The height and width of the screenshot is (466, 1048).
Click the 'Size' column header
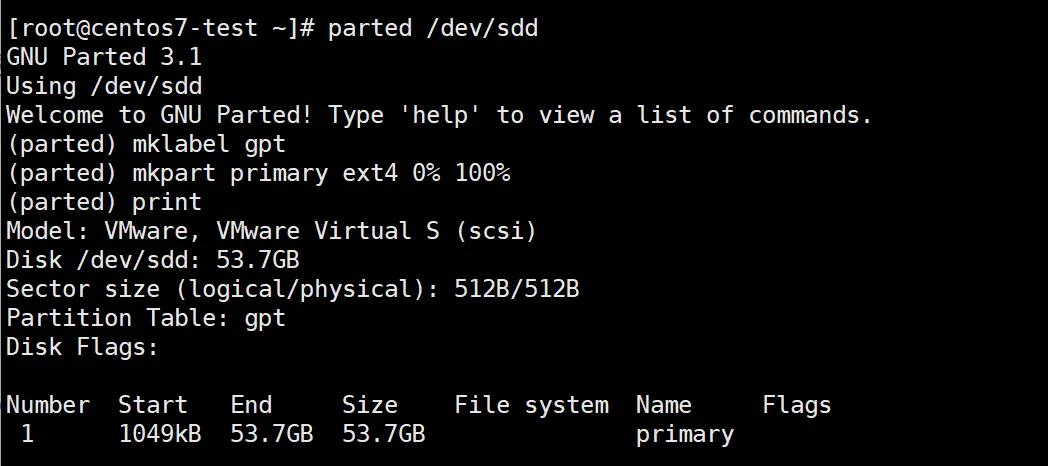pyautogui.click(x=370, y=405)
